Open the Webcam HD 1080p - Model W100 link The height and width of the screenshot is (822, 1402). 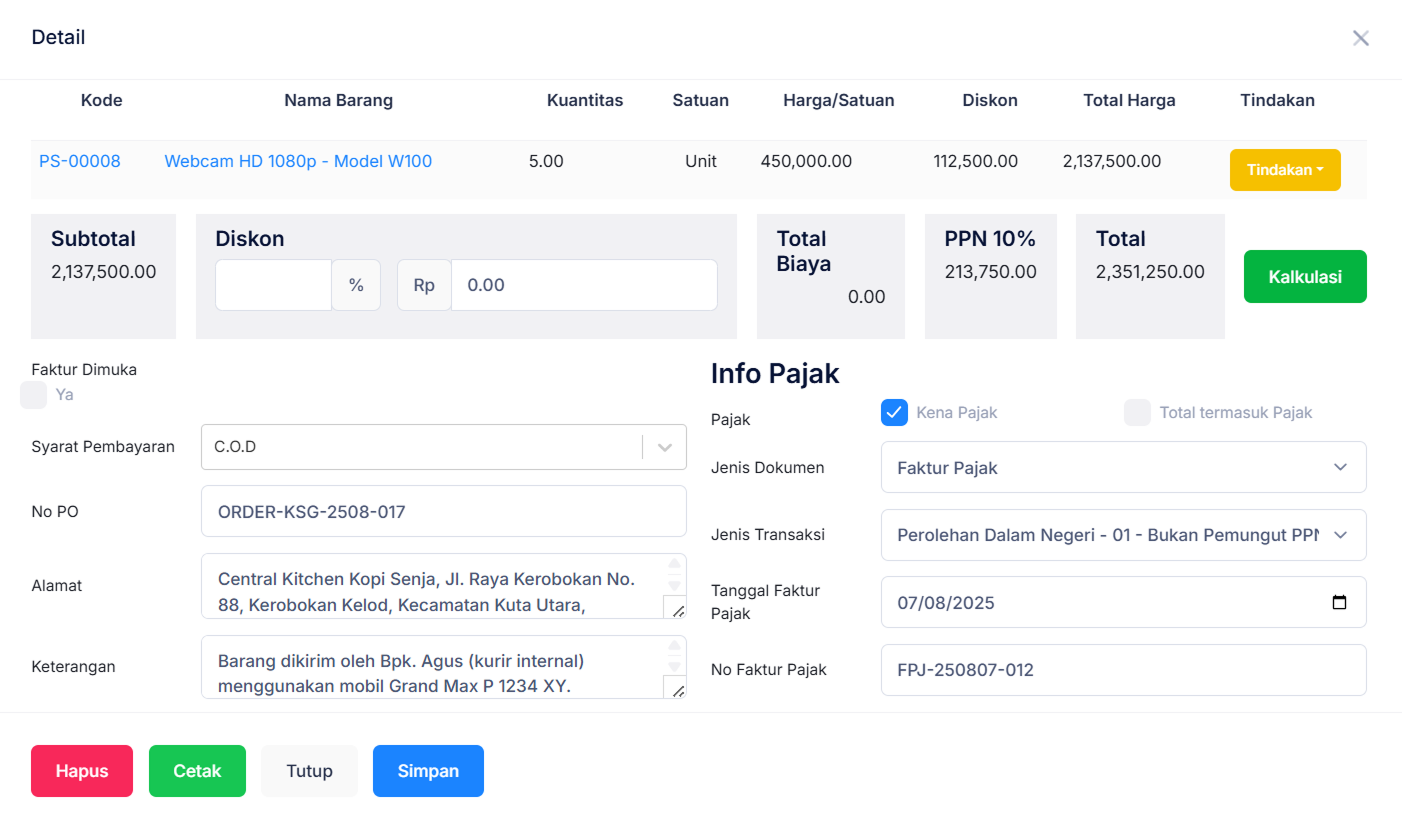coord(297,161)
